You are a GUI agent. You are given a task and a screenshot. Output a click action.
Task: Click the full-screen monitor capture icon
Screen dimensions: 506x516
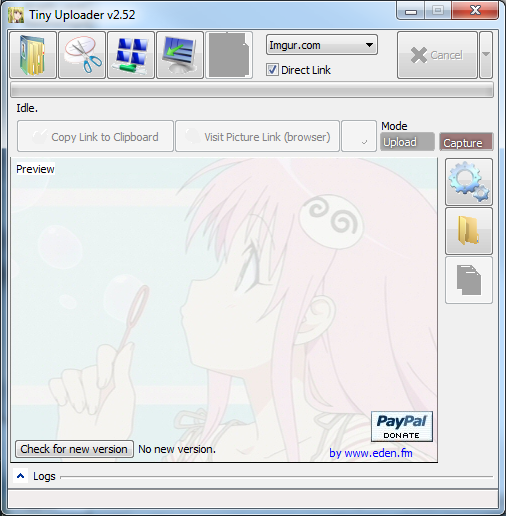pos(180,55)
